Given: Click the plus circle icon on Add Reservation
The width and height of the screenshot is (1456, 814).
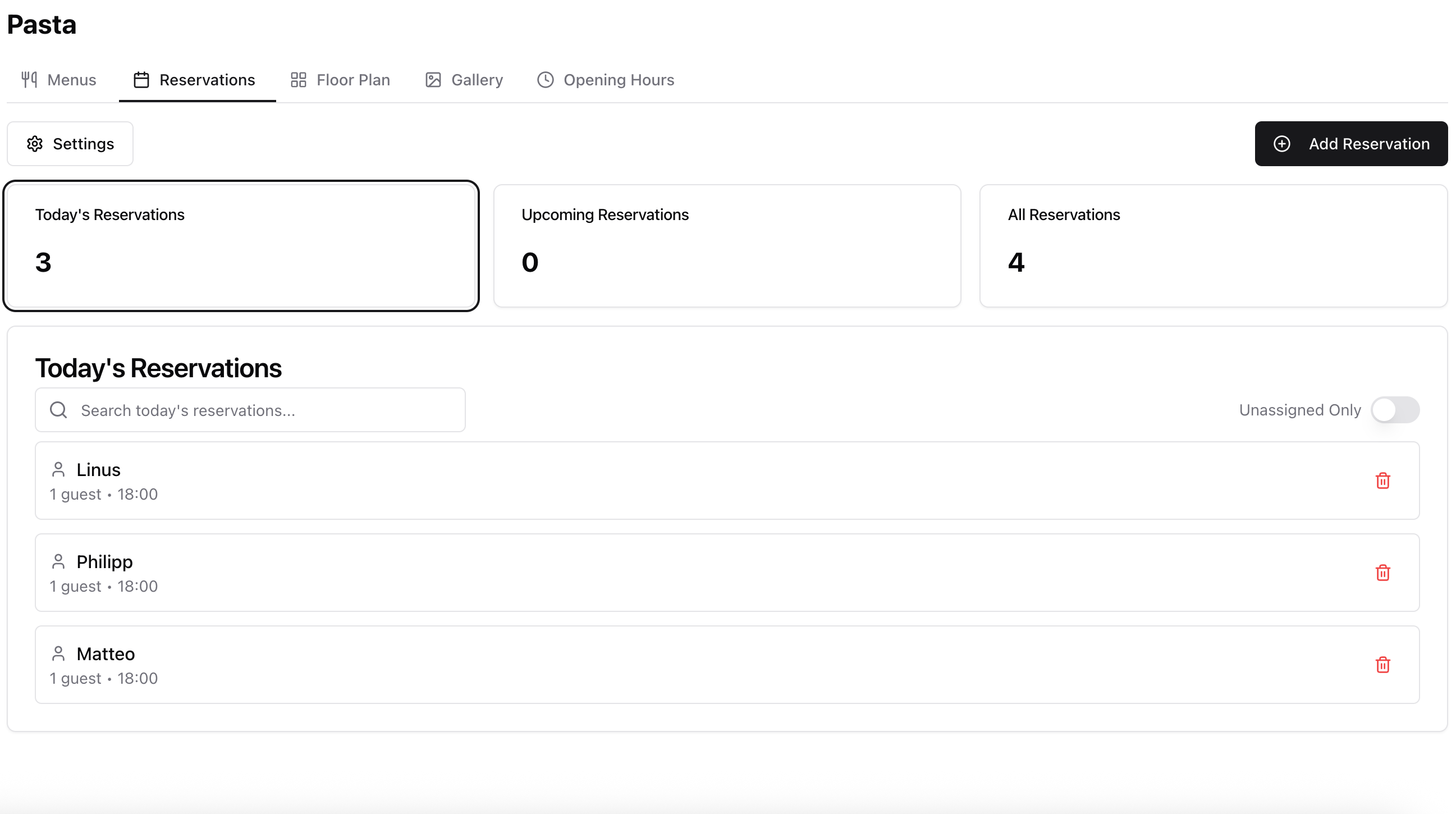Looking at the screenshot, I should coord(1282,144).
